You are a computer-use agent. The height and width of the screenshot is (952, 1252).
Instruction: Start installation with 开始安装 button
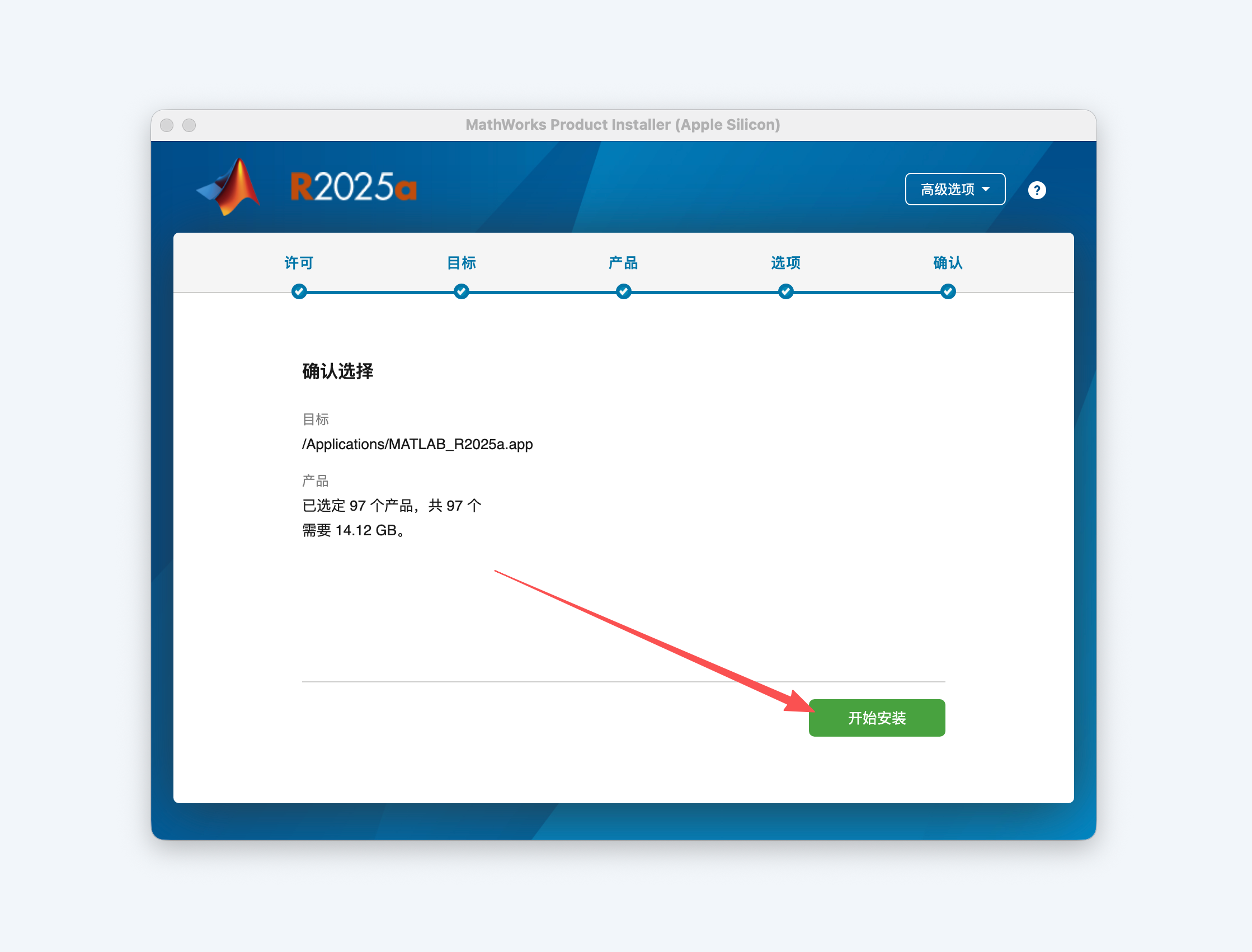(877, 718)
